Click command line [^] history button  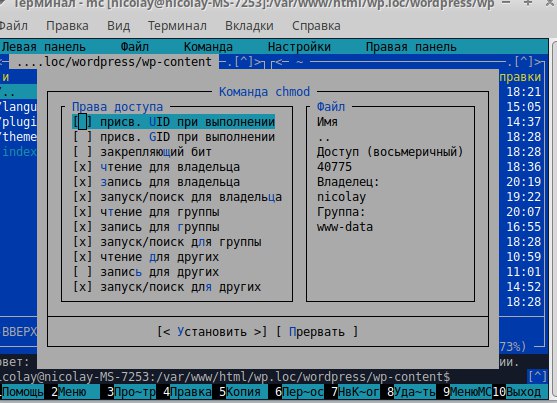537,376
